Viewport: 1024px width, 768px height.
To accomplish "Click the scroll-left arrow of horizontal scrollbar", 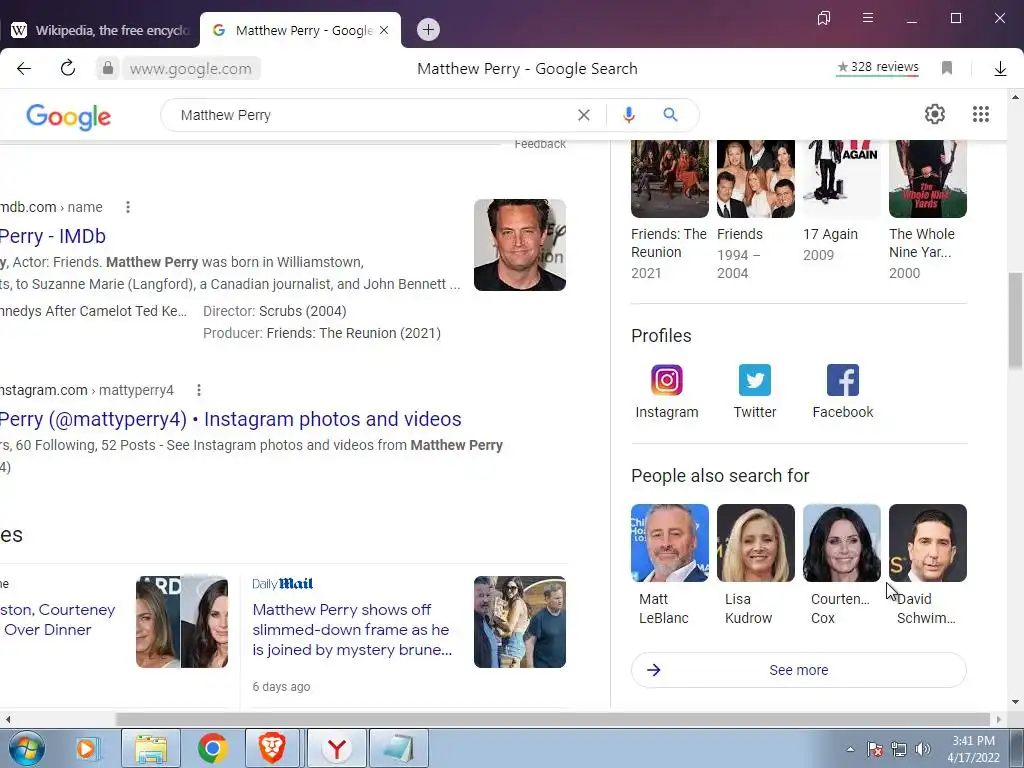I will point(8,719).
